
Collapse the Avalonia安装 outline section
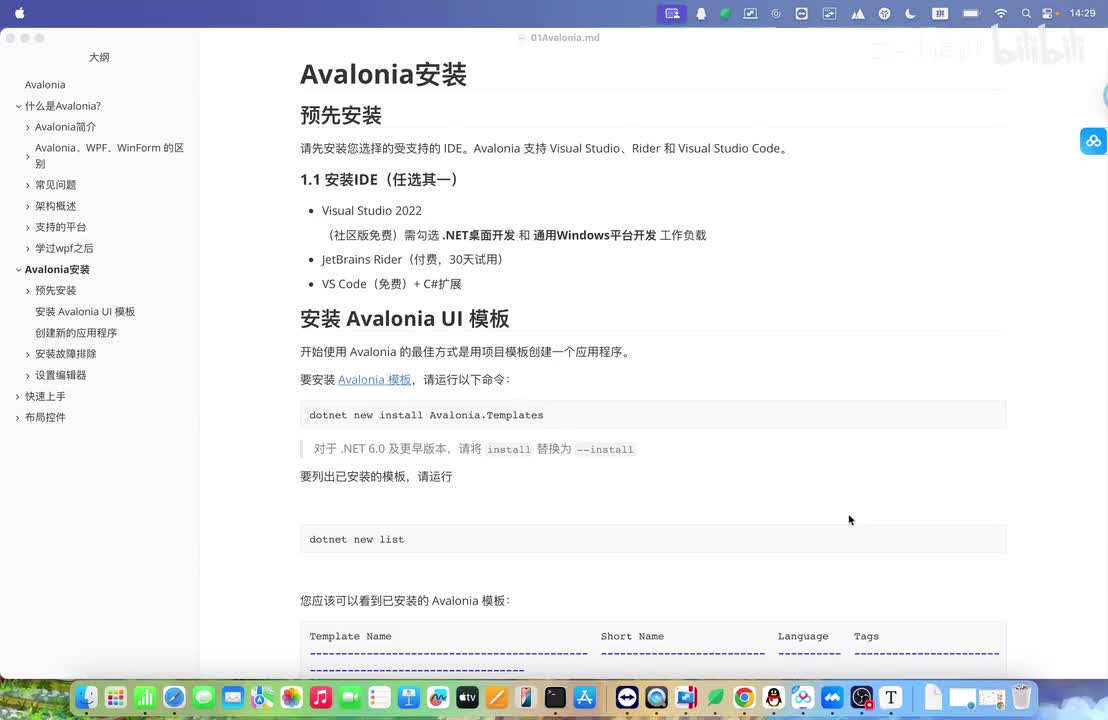pyautogui.click(x=18, y=270)
